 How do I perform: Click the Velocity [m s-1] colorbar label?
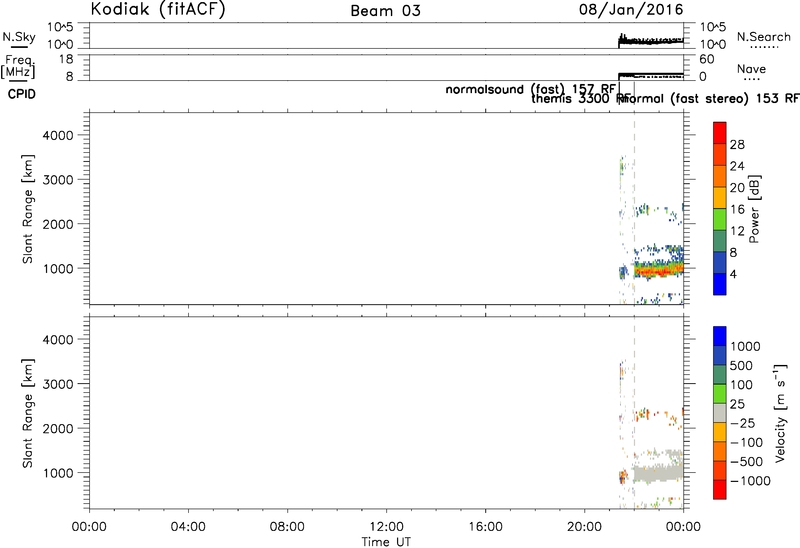780,414
